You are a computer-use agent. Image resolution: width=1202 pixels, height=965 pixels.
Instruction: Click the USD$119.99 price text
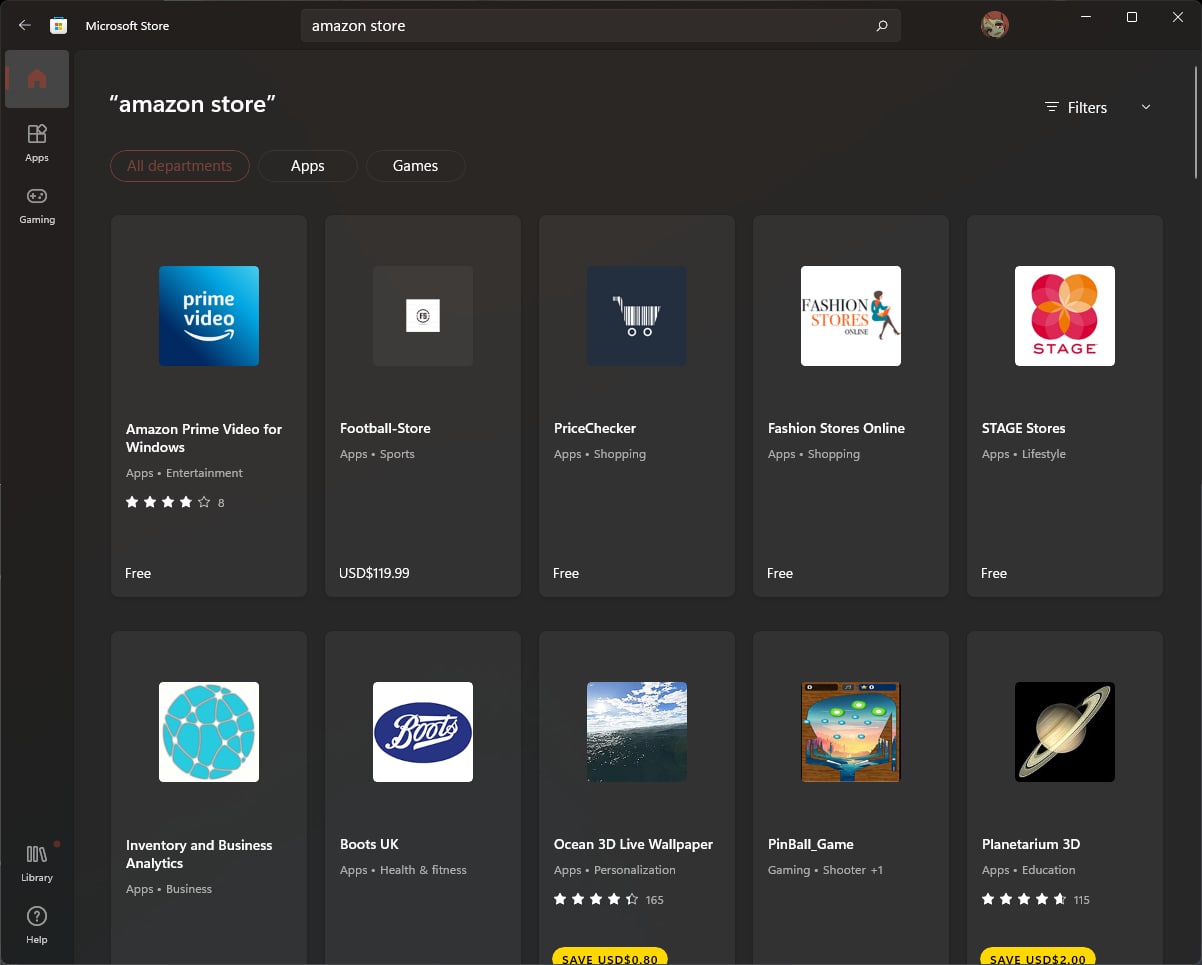[x=375, y=573]
